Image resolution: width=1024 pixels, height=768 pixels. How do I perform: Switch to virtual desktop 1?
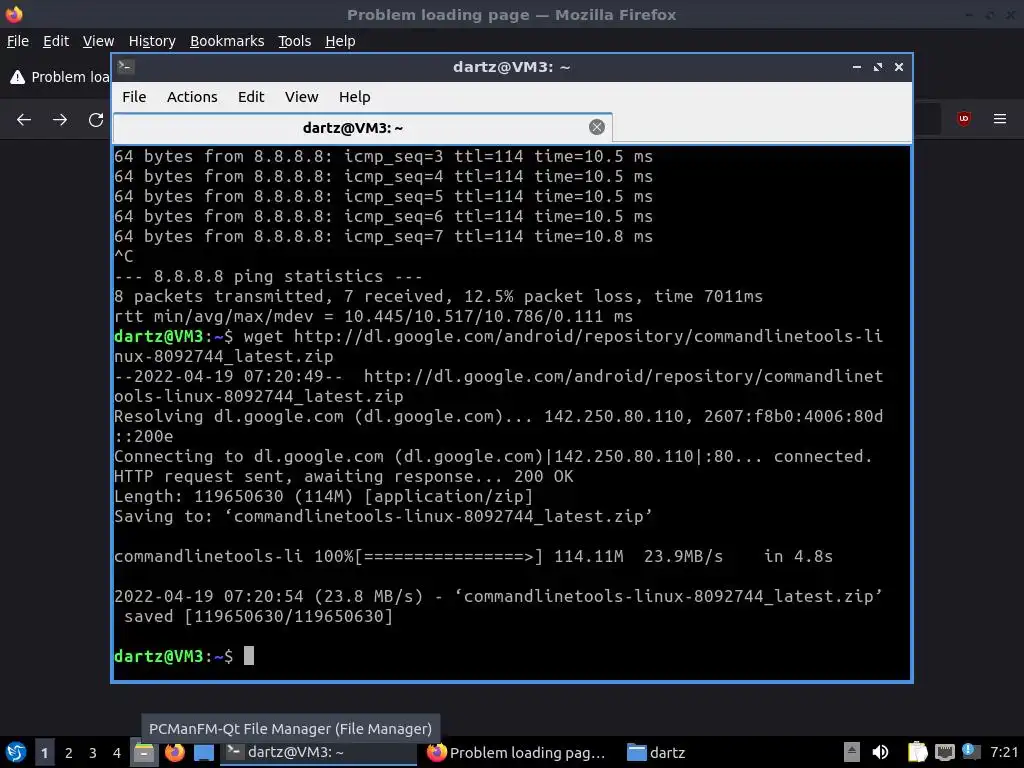tap(44, 753)
